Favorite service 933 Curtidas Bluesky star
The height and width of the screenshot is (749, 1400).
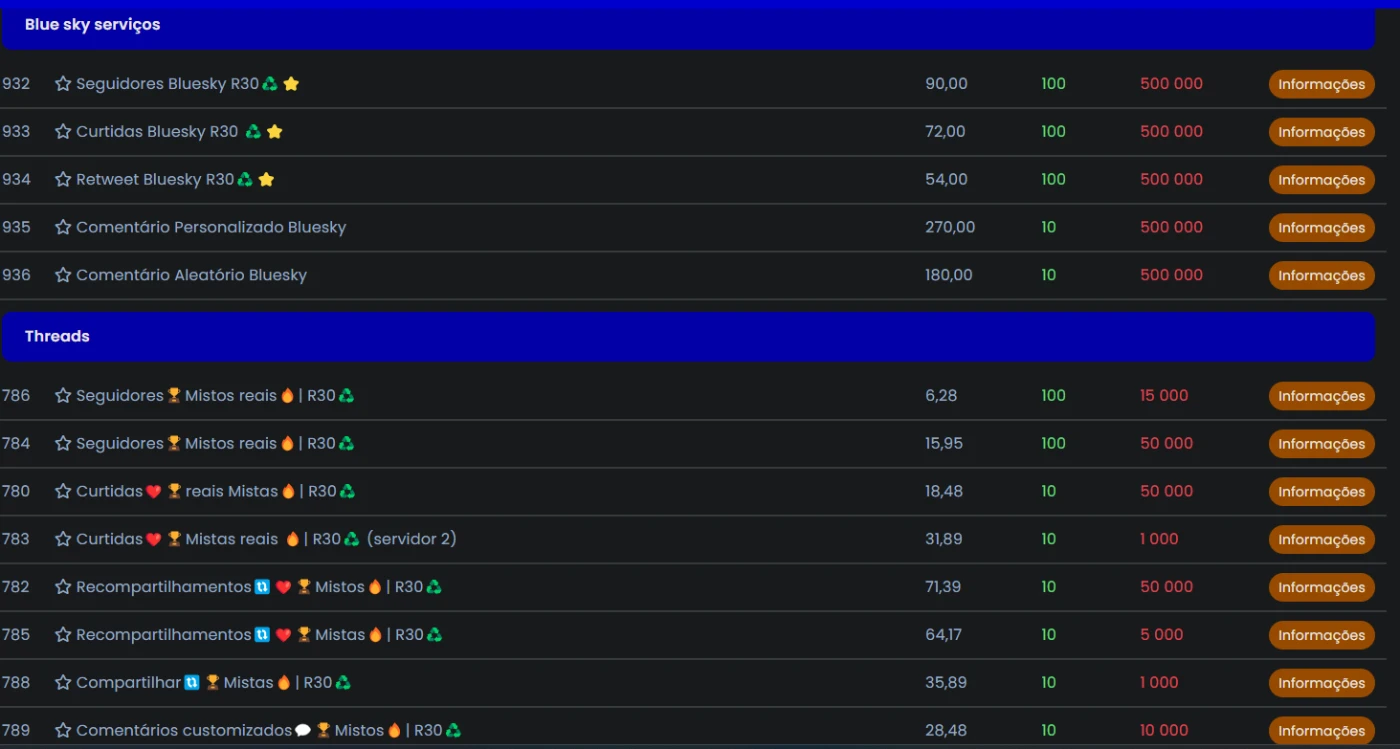pos(63,132)
